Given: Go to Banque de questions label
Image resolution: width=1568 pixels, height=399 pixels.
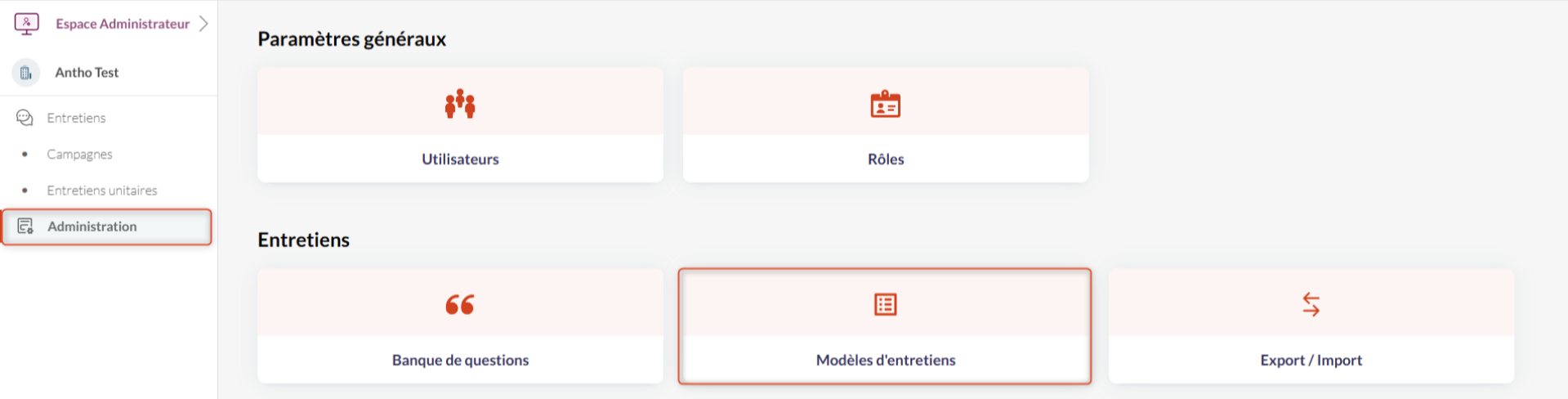Looking at the screenshot, I should (460, 360).
